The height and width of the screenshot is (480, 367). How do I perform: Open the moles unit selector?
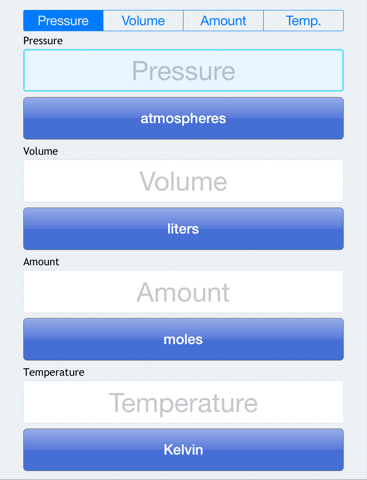pyautogui.click(x=183, y=339)
